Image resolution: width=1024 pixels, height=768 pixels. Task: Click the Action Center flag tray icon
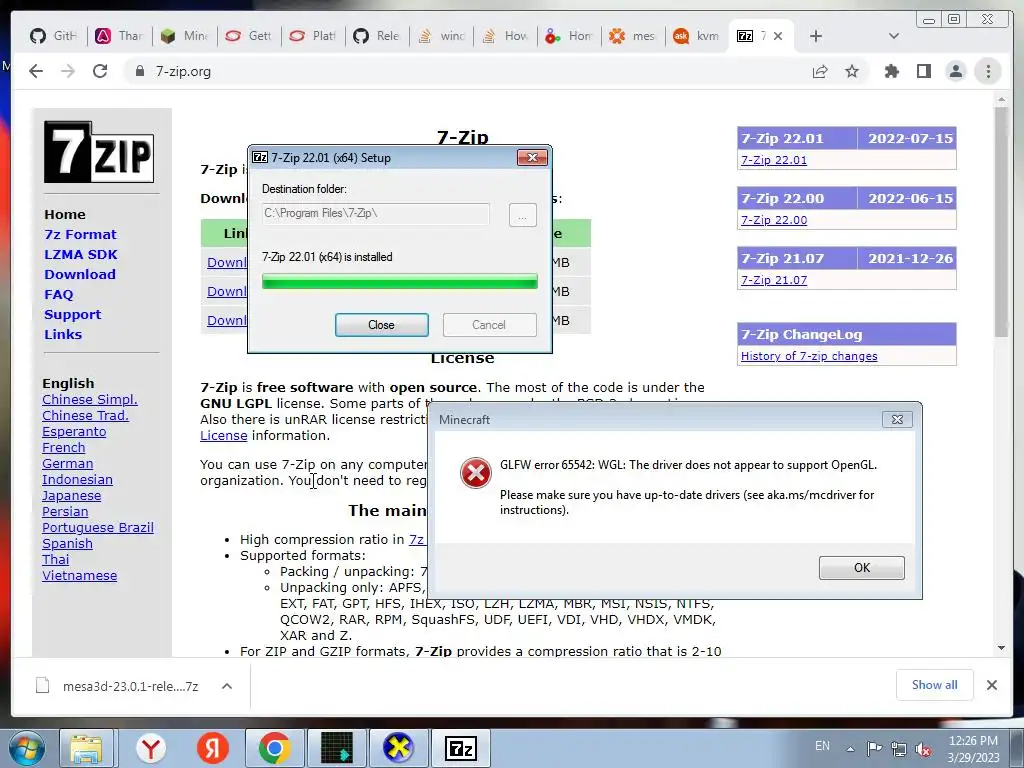[x=874, y=748]
